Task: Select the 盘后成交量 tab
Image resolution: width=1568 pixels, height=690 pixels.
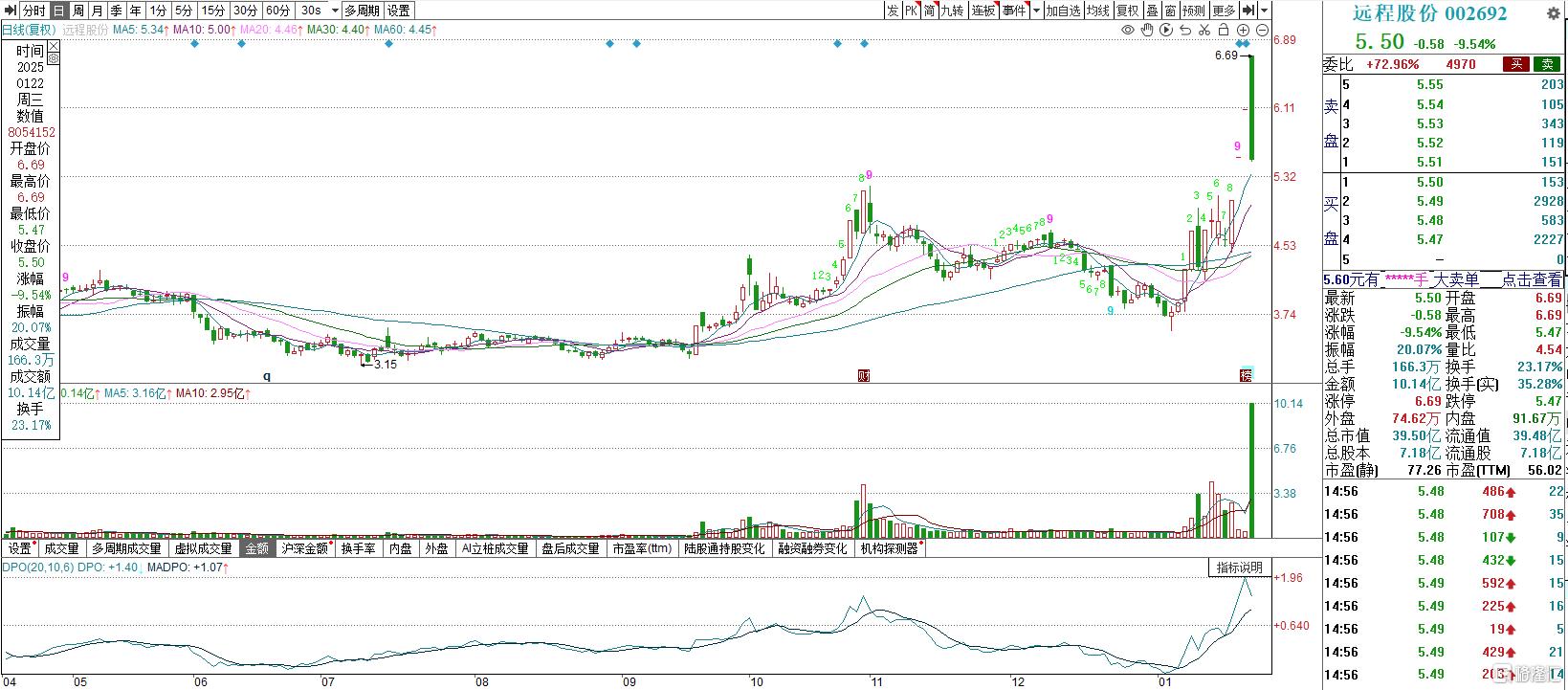Action: click(570, 548)
